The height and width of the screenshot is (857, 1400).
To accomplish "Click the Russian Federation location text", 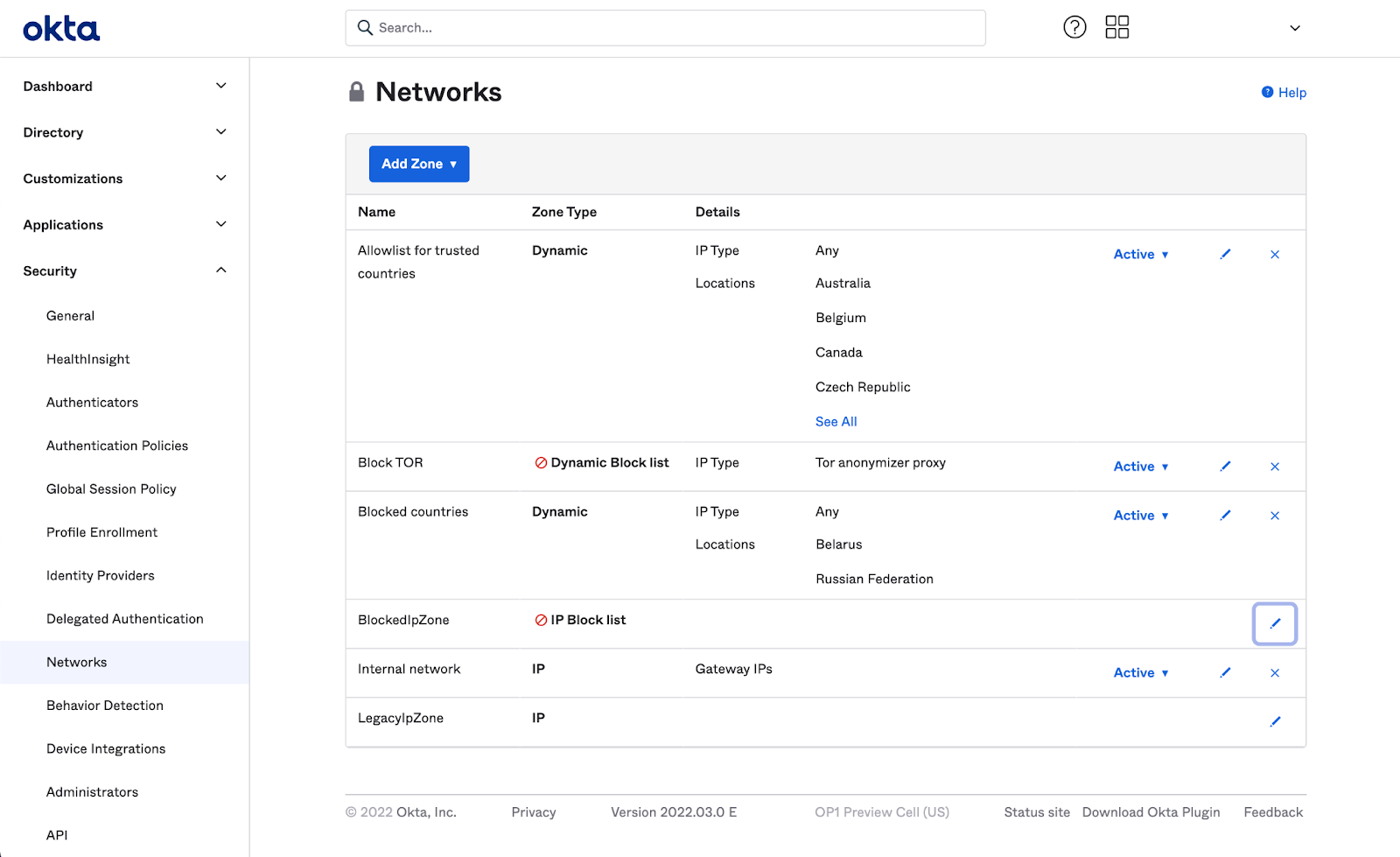I will click(874, 580).
